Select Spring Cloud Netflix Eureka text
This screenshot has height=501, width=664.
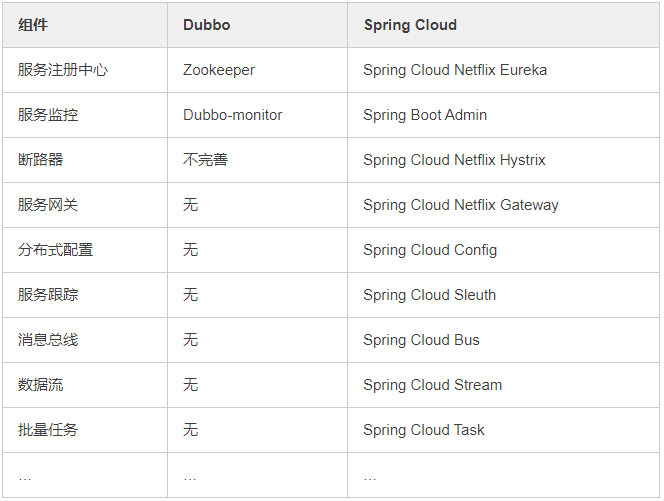455,70
